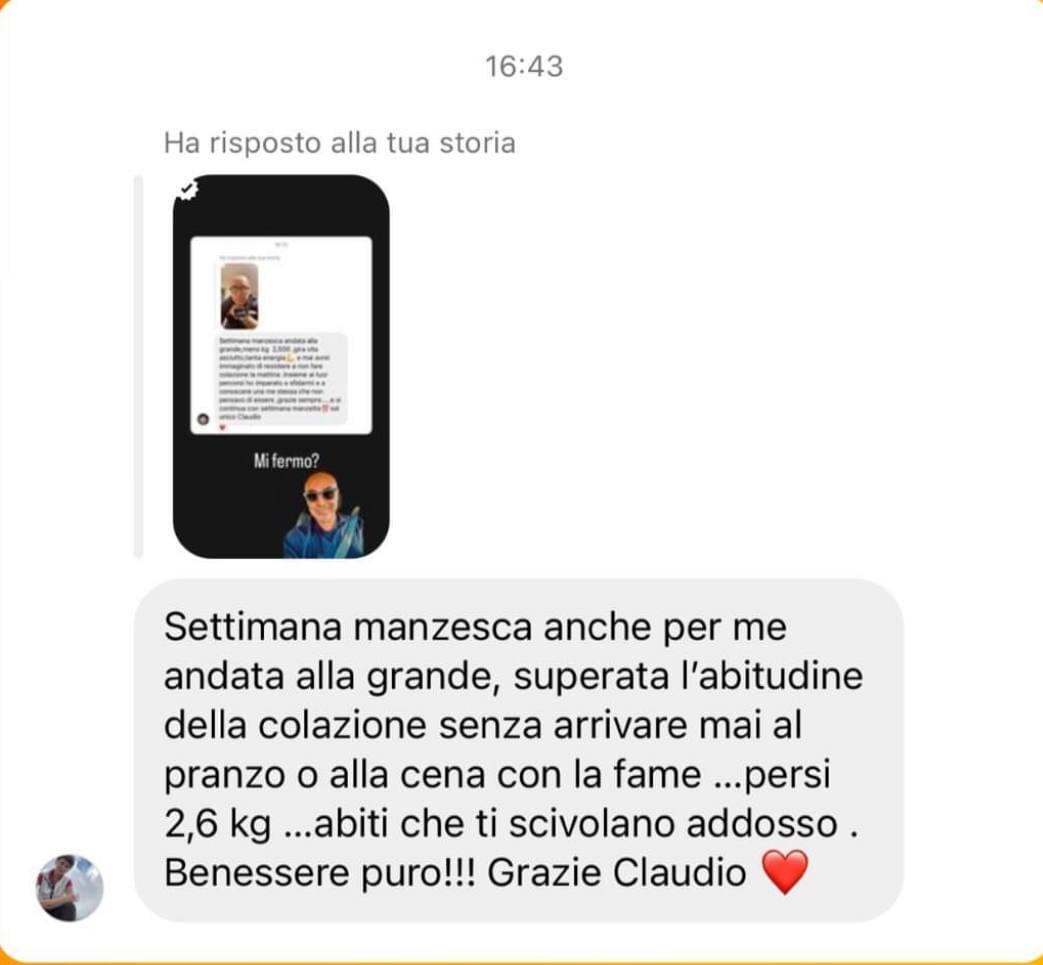1043x965 pixels.
Task: Click bald man photo inside story preview
Action: [x=239, y=297]
